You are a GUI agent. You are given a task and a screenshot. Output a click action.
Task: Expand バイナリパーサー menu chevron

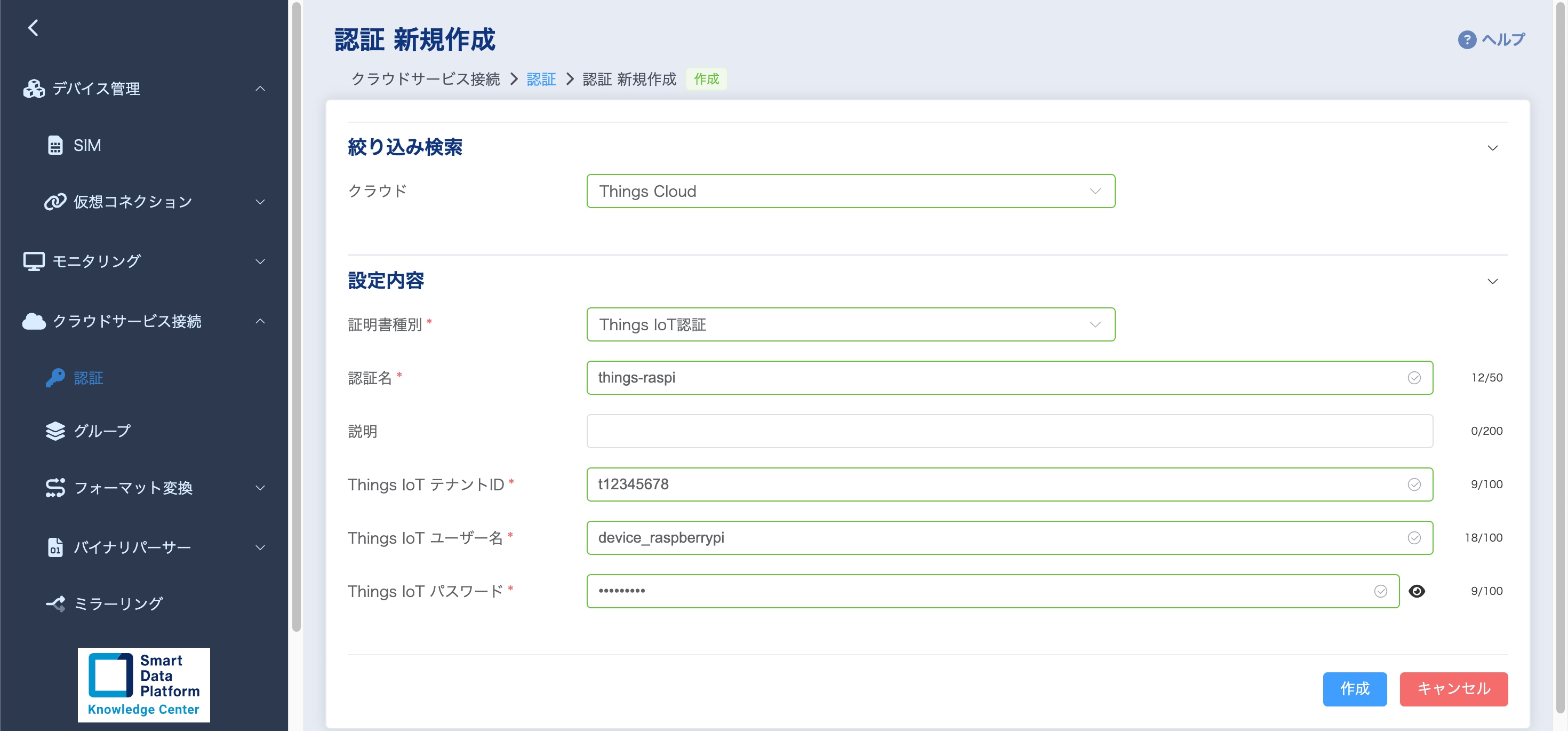tap(260, 547)
